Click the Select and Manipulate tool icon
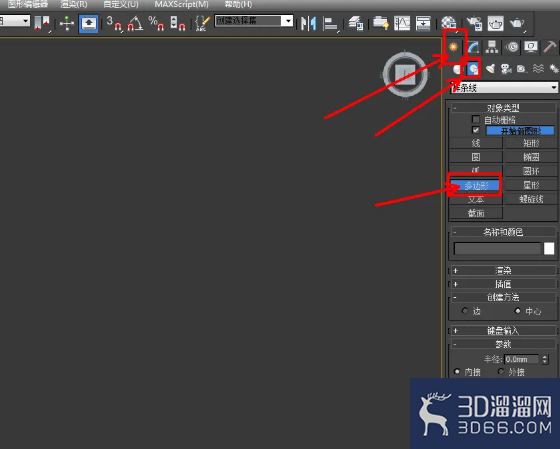 (x=67, y=24)
